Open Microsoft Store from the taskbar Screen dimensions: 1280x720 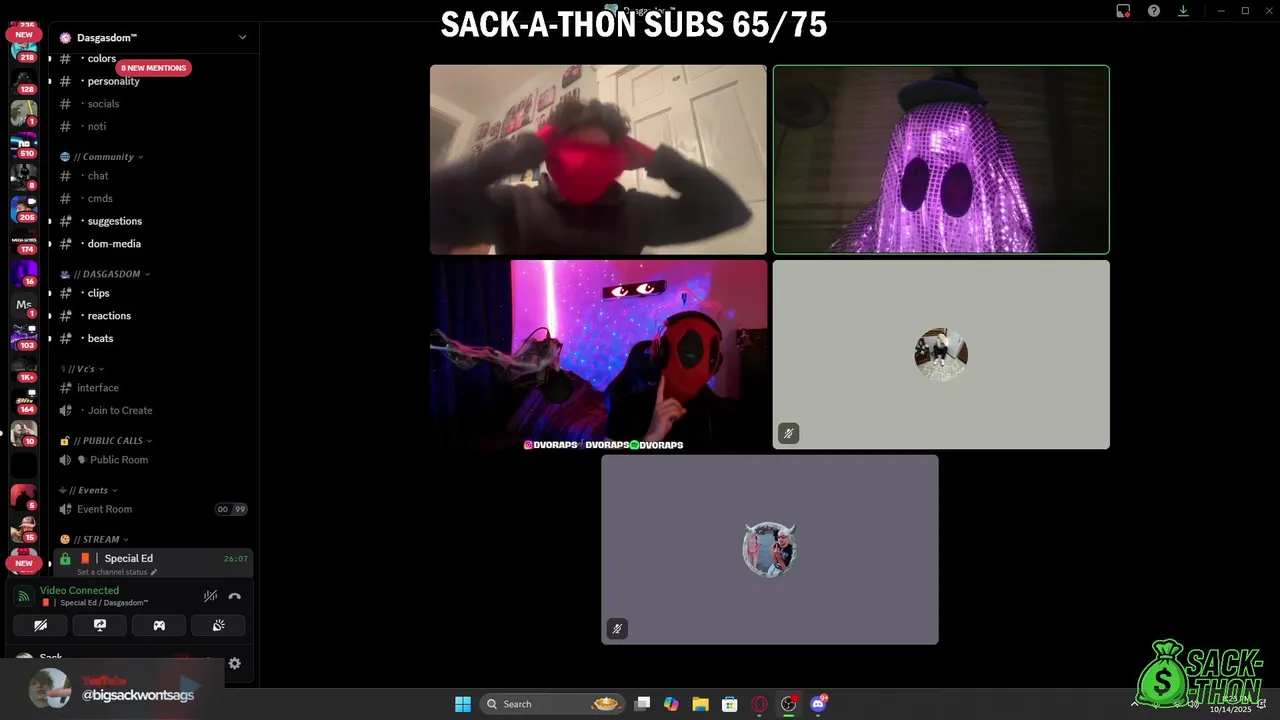730,704
